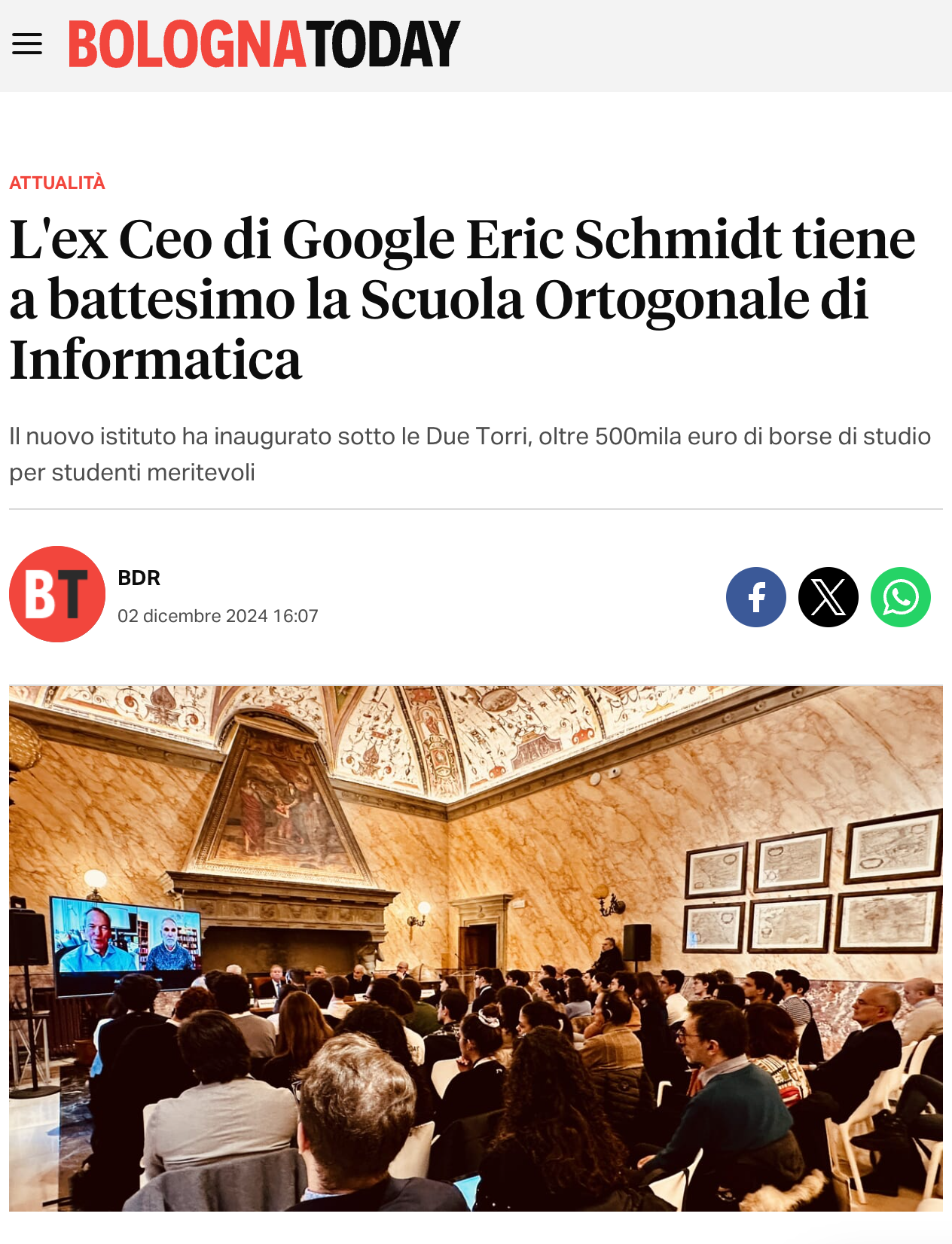The height and width of the screenshot is (1244, 952).
Task: Click the word Informatica in the headline
Action: (x=155, y=360)
